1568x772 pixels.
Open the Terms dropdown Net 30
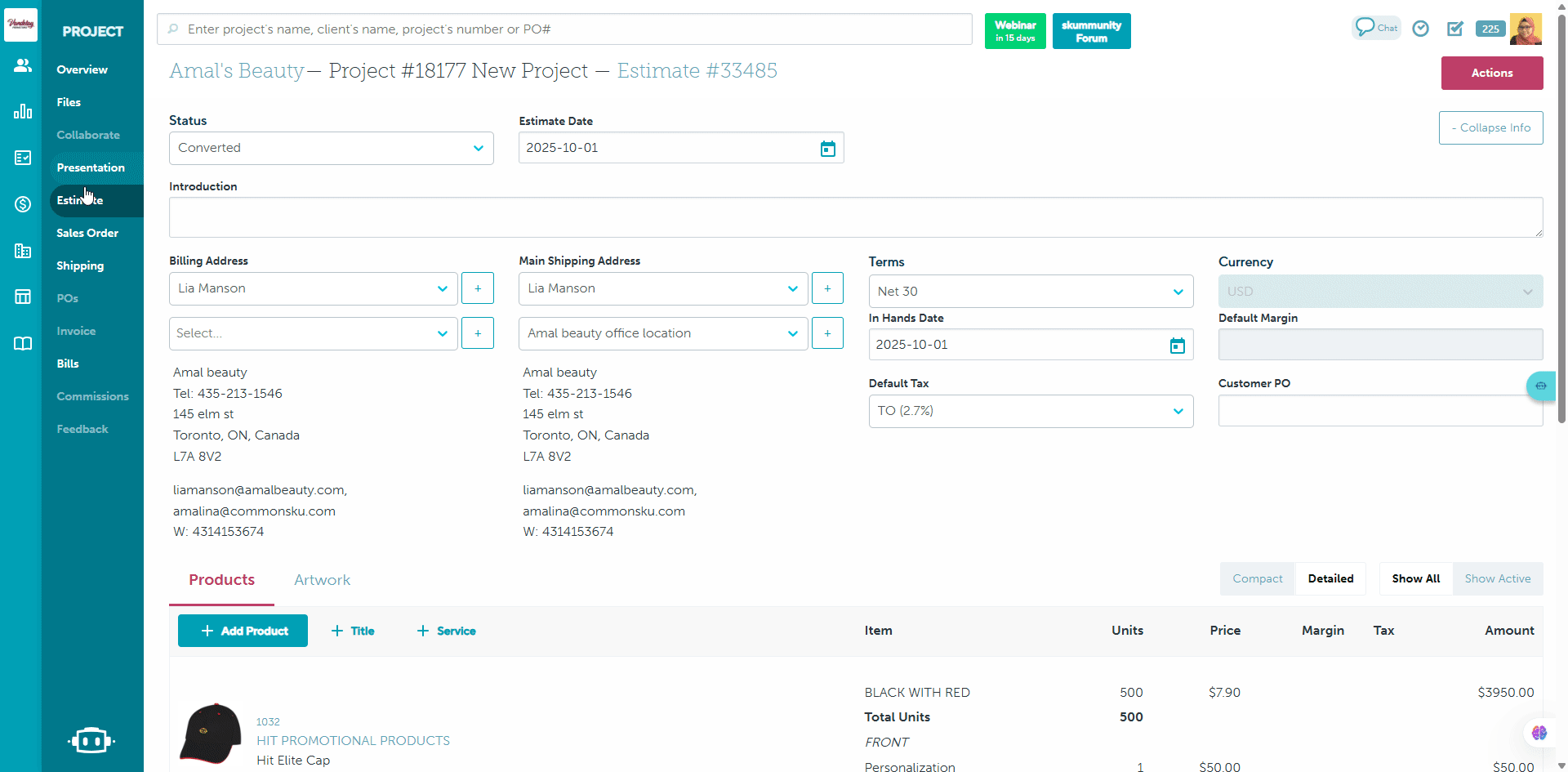[x=1031, y=292]
